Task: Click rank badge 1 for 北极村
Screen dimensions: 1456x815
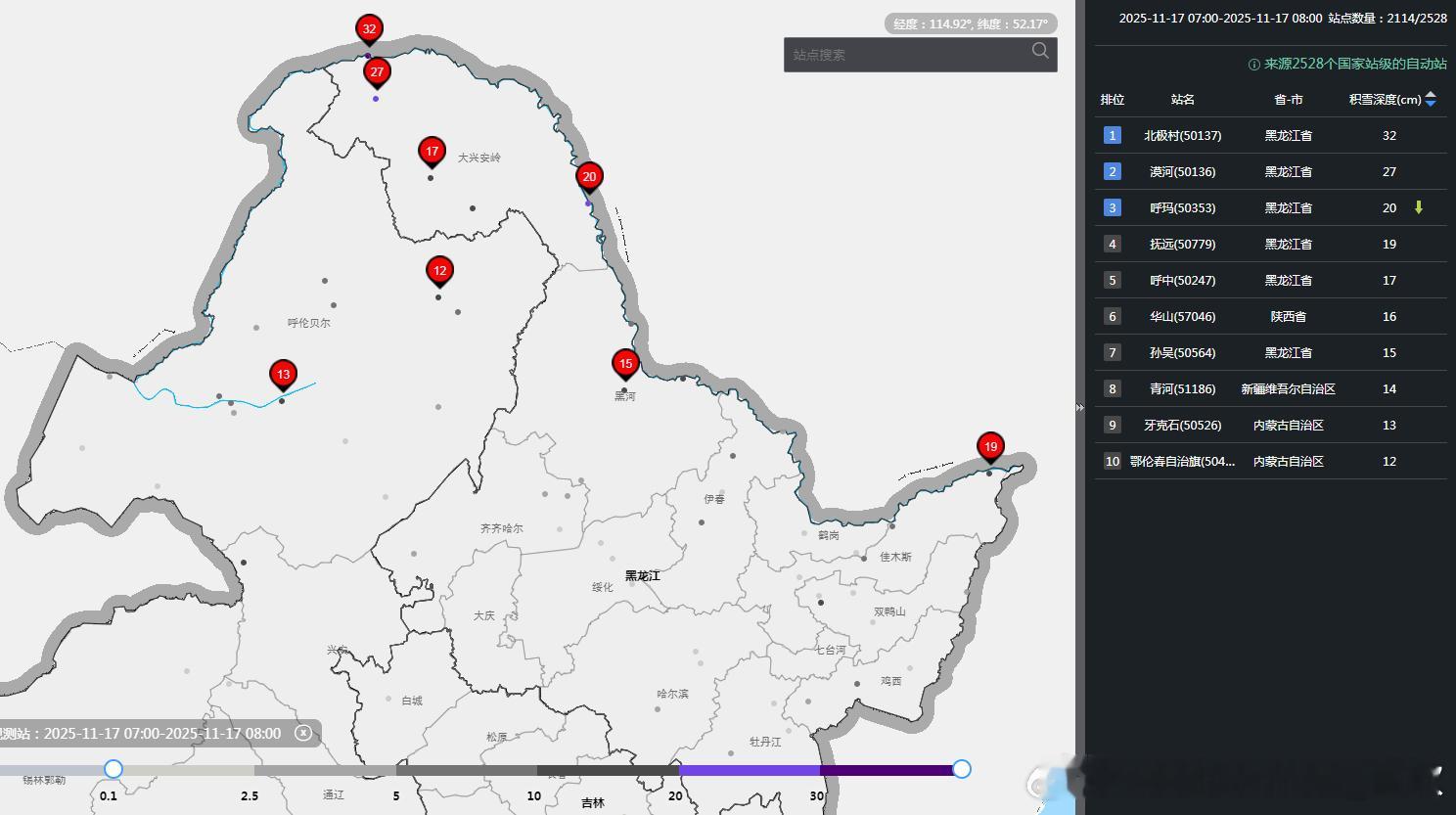Action: click(1112, 135)
